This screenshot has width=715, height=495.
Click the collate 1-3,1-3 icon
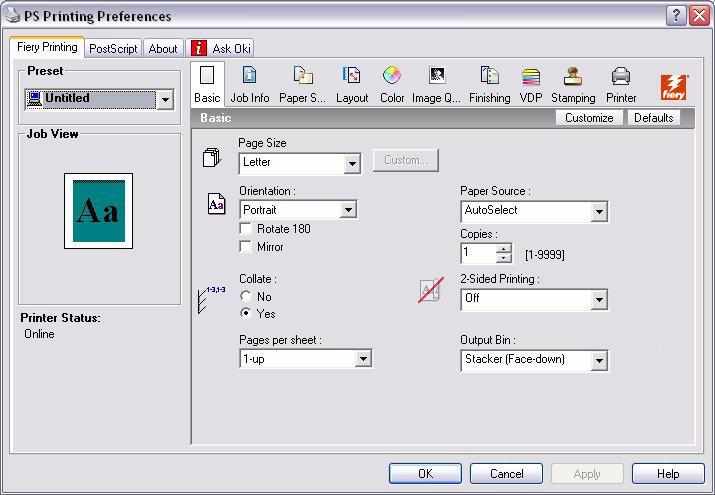pos(212,299)
